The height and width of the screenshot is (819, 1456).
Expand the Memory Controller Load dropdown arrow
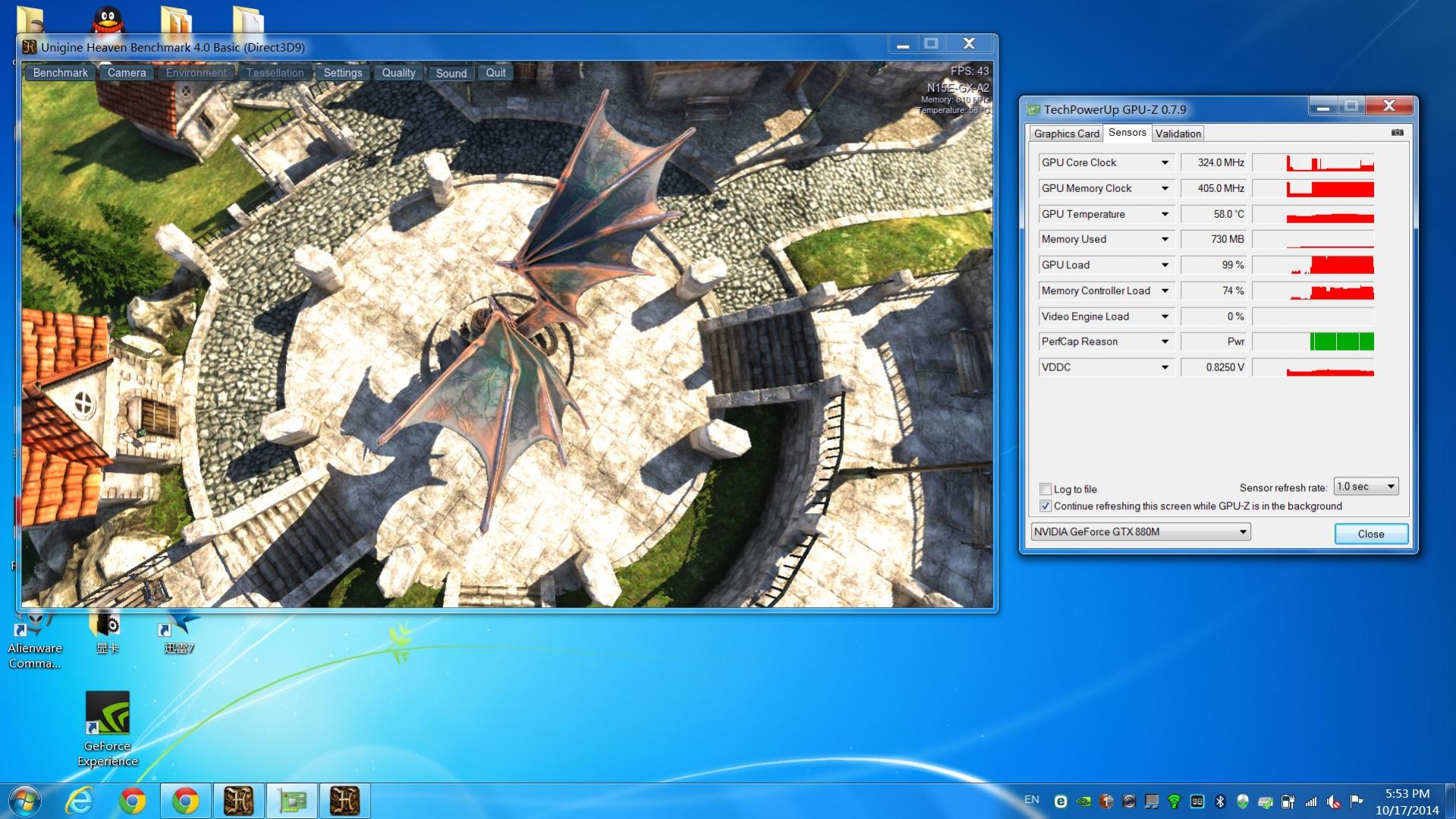[1165, 291]
